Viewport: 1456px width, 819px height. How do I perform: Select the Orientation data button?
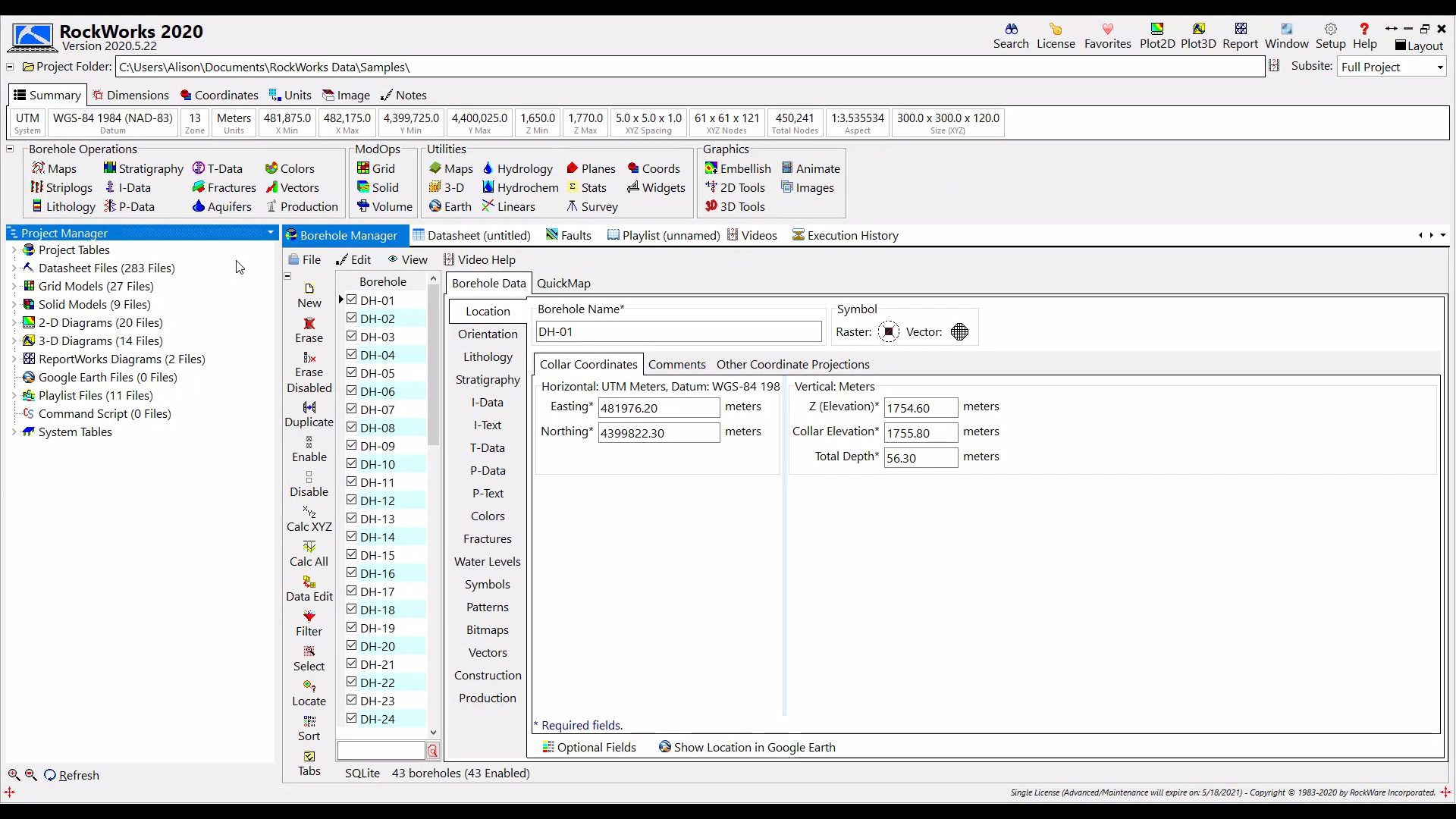click(488, 334)
